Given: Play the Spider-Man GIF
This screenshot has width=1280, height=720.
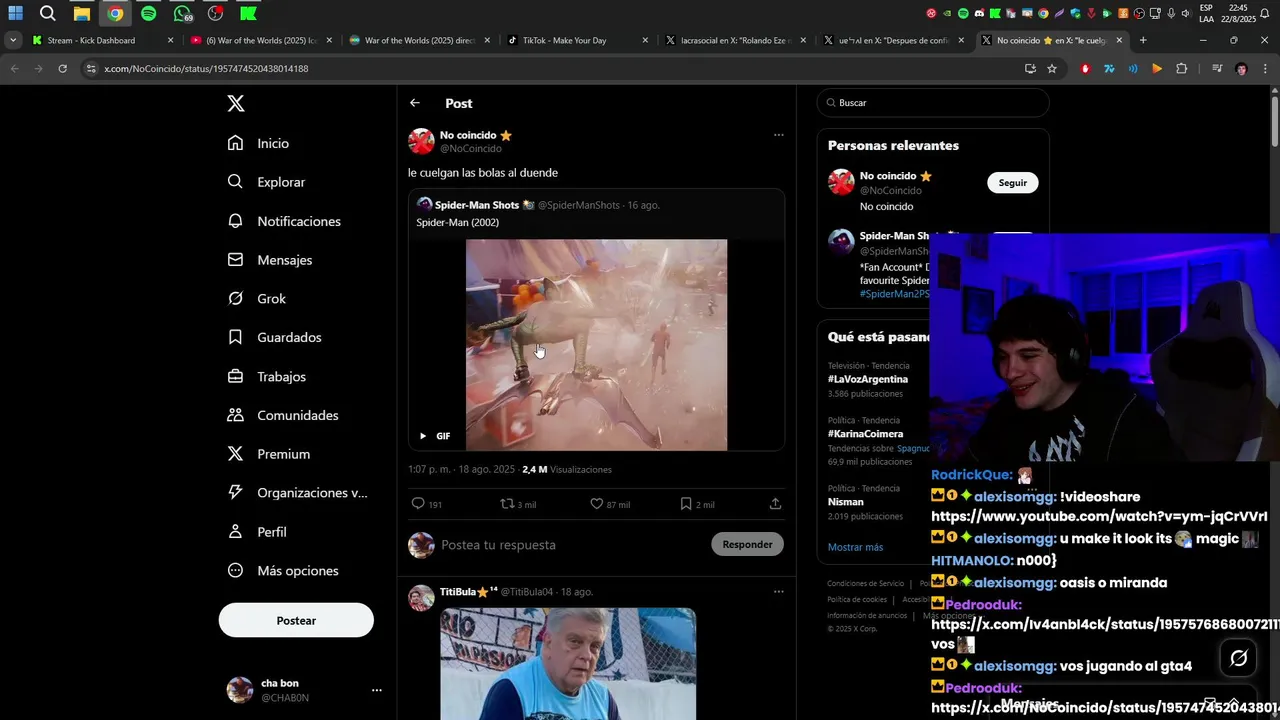Looking at the screenshot, I should 423,436.
